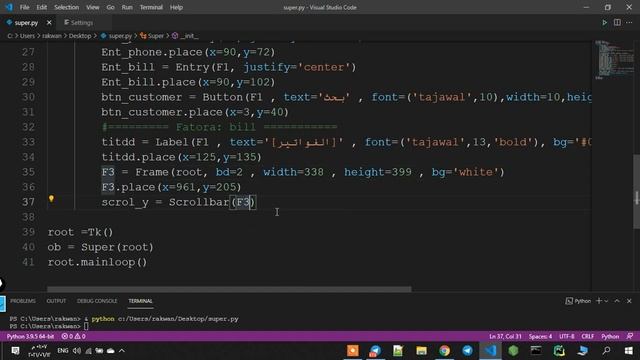Open Chrome from the taskbar
640x360 pixels.
pos(444,351)
